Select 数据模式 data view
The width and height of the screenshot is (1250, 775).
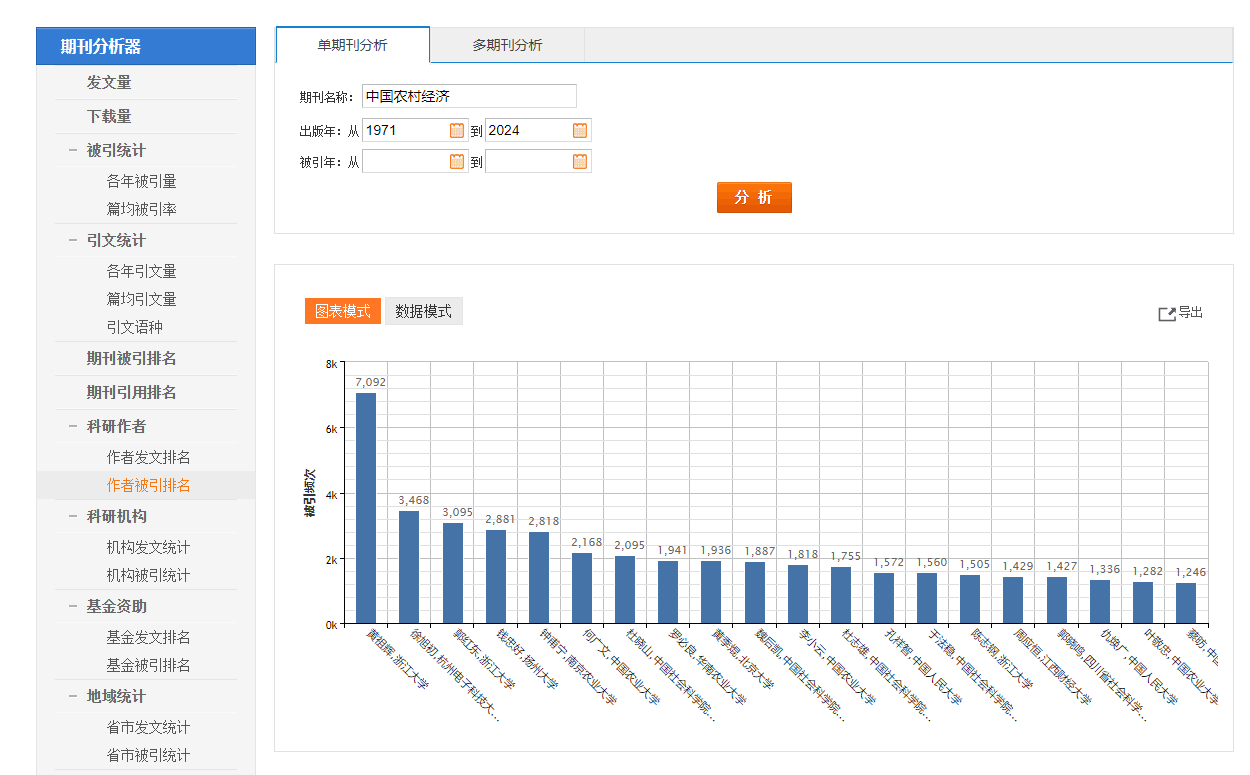tap(423, 311)
